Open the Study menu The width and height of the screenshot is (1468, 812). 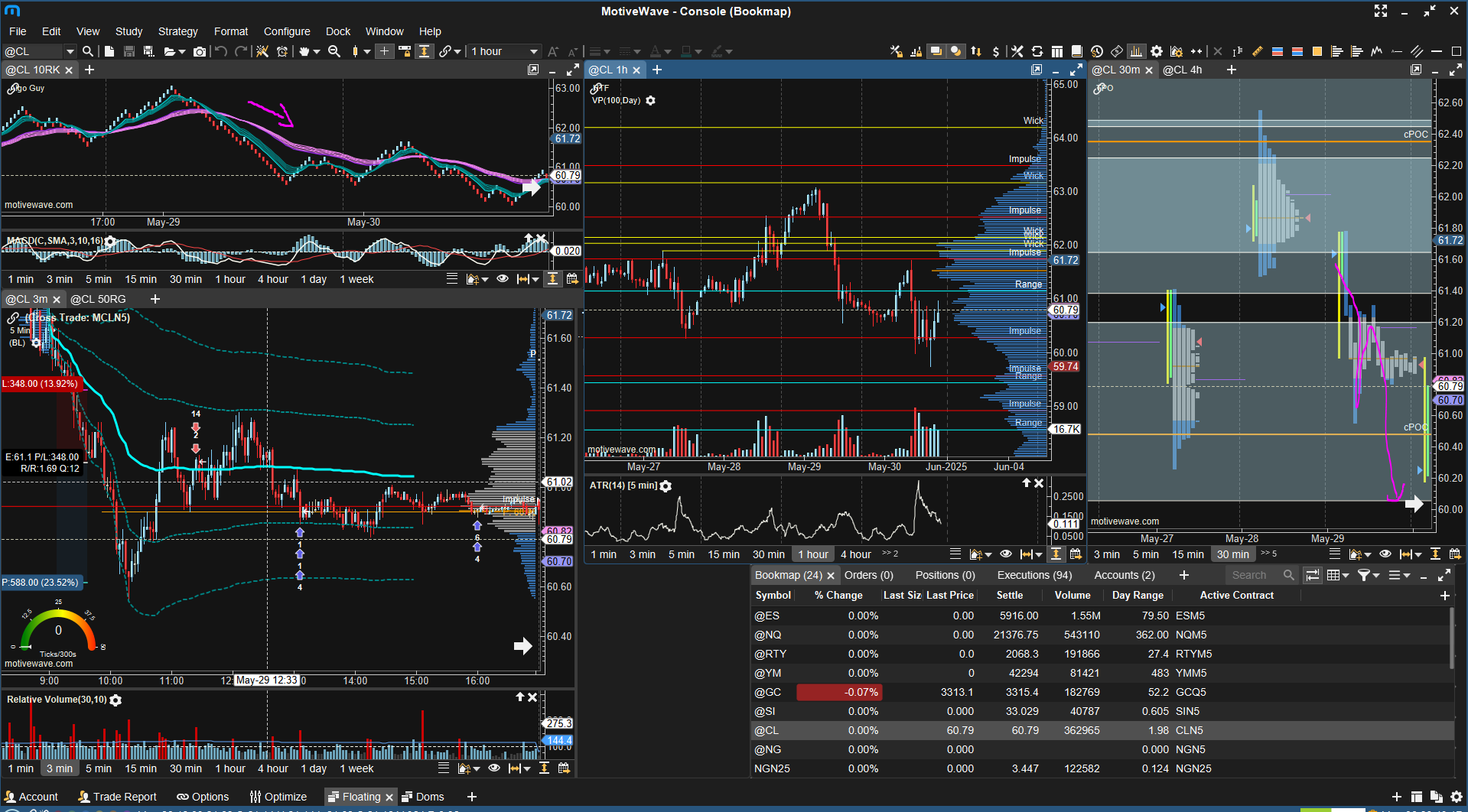(x=129, y=31)
